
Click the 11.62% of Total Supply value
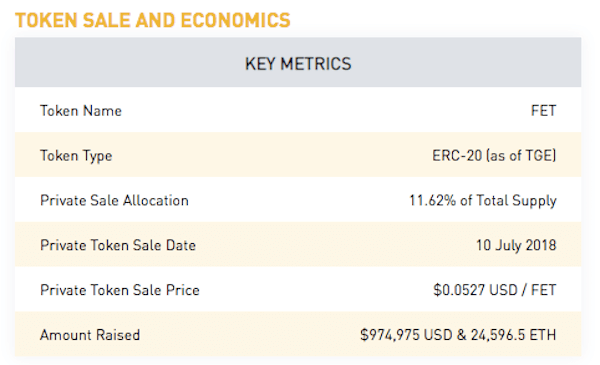click(483, 201)
